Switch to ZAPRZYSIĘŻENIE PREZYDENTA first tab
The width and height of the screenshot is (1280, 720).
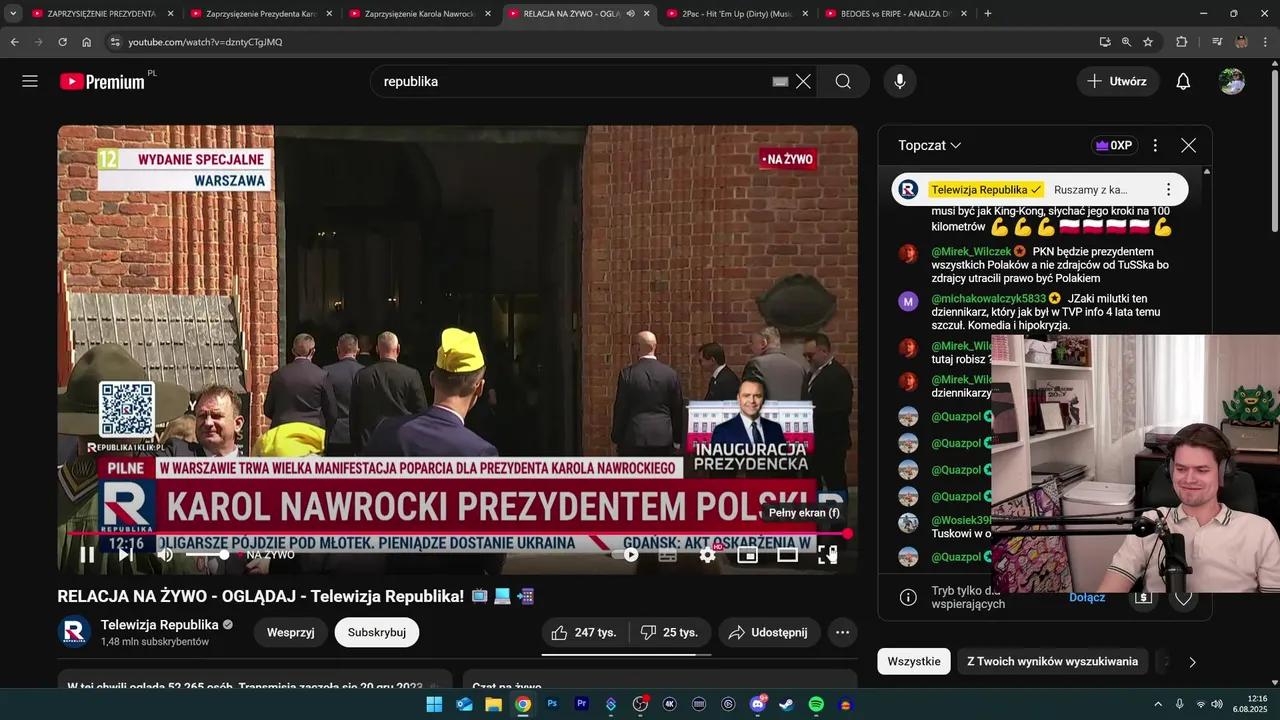point(100,14)
